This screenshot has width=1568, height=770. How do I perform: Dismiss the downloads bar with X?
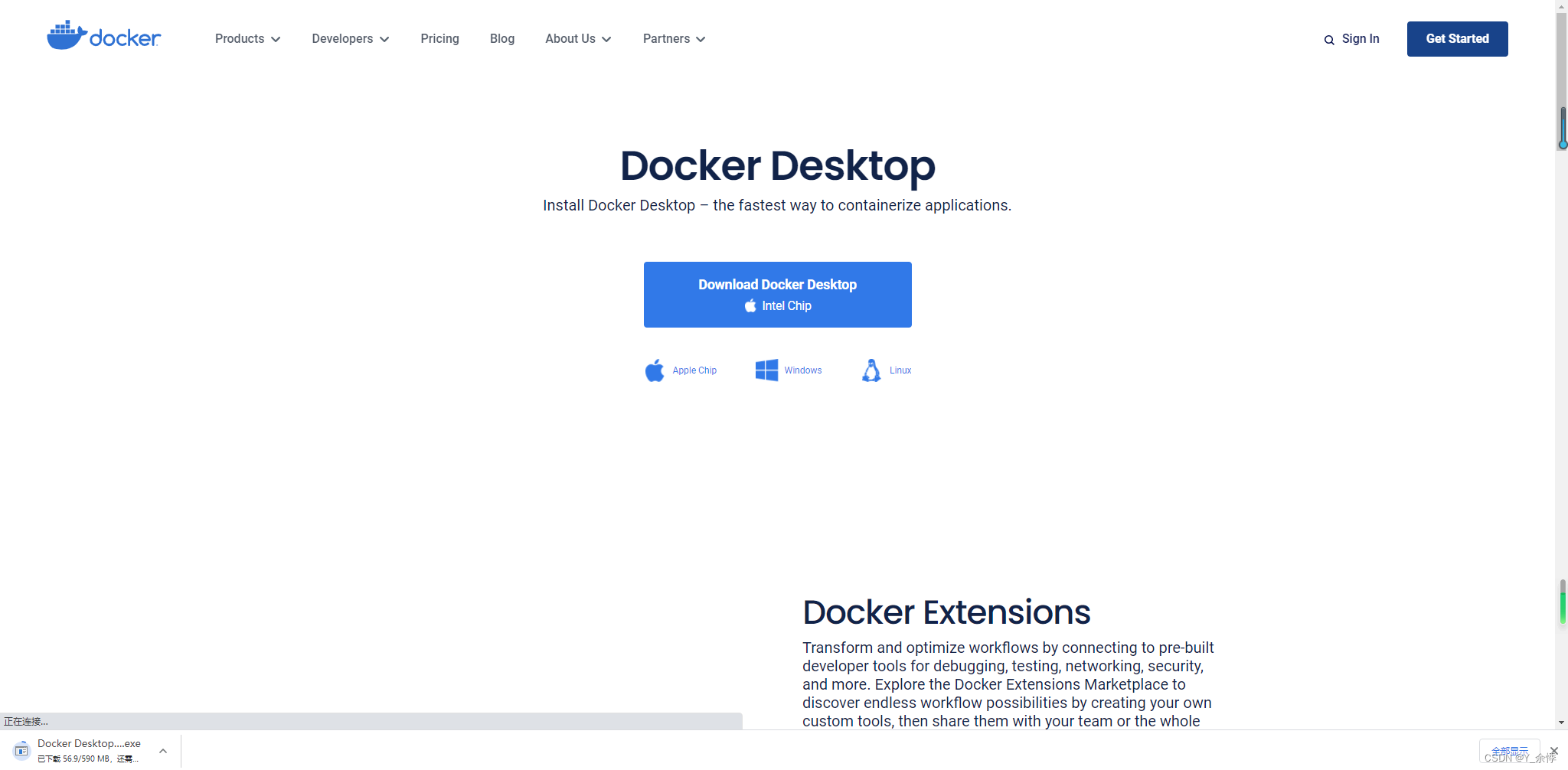[1553, 751]
